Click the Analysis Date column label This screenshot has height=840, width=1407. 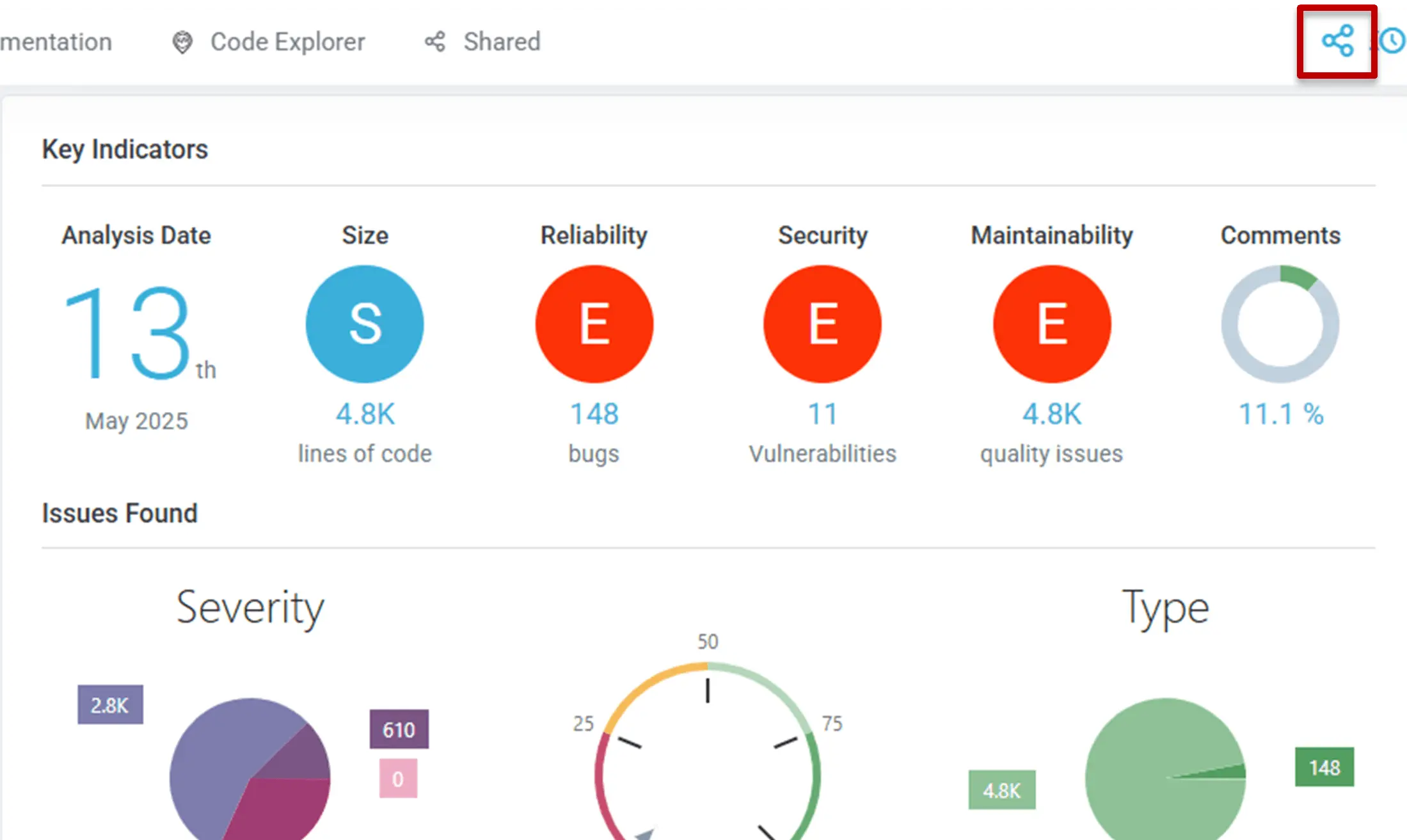coord(136,235)
